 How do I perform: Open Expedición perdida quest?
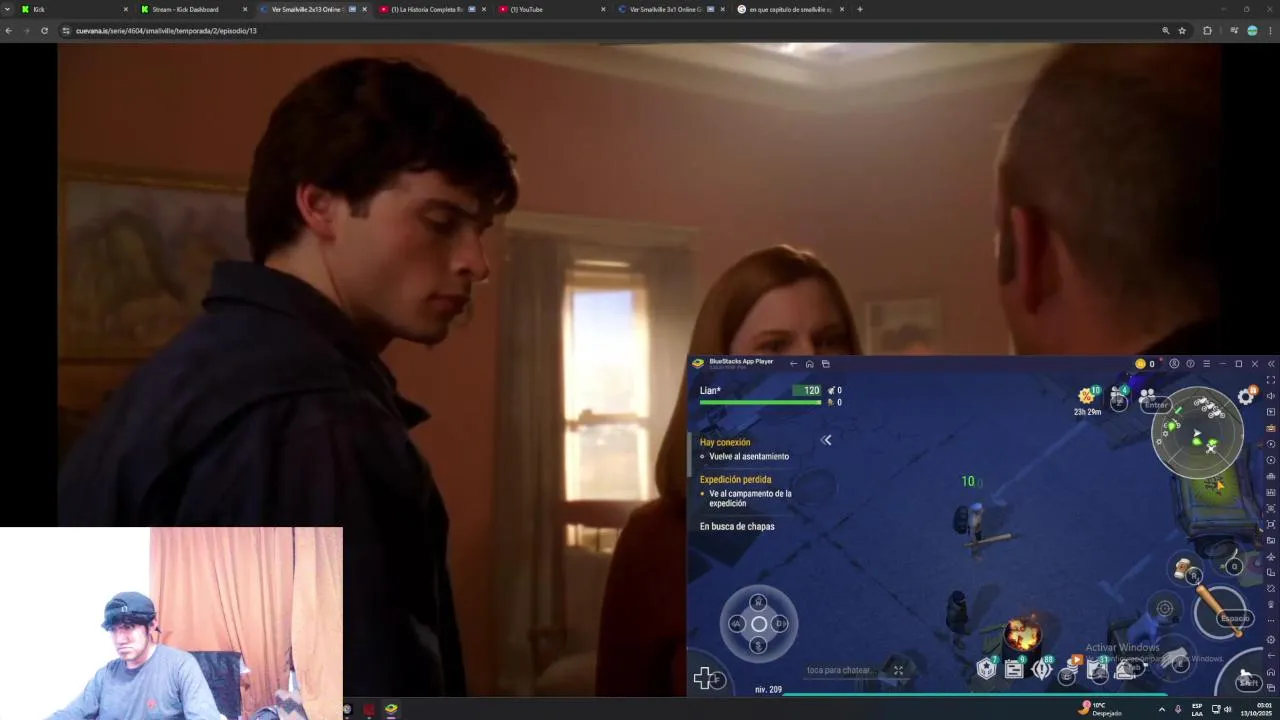point(735,479)
